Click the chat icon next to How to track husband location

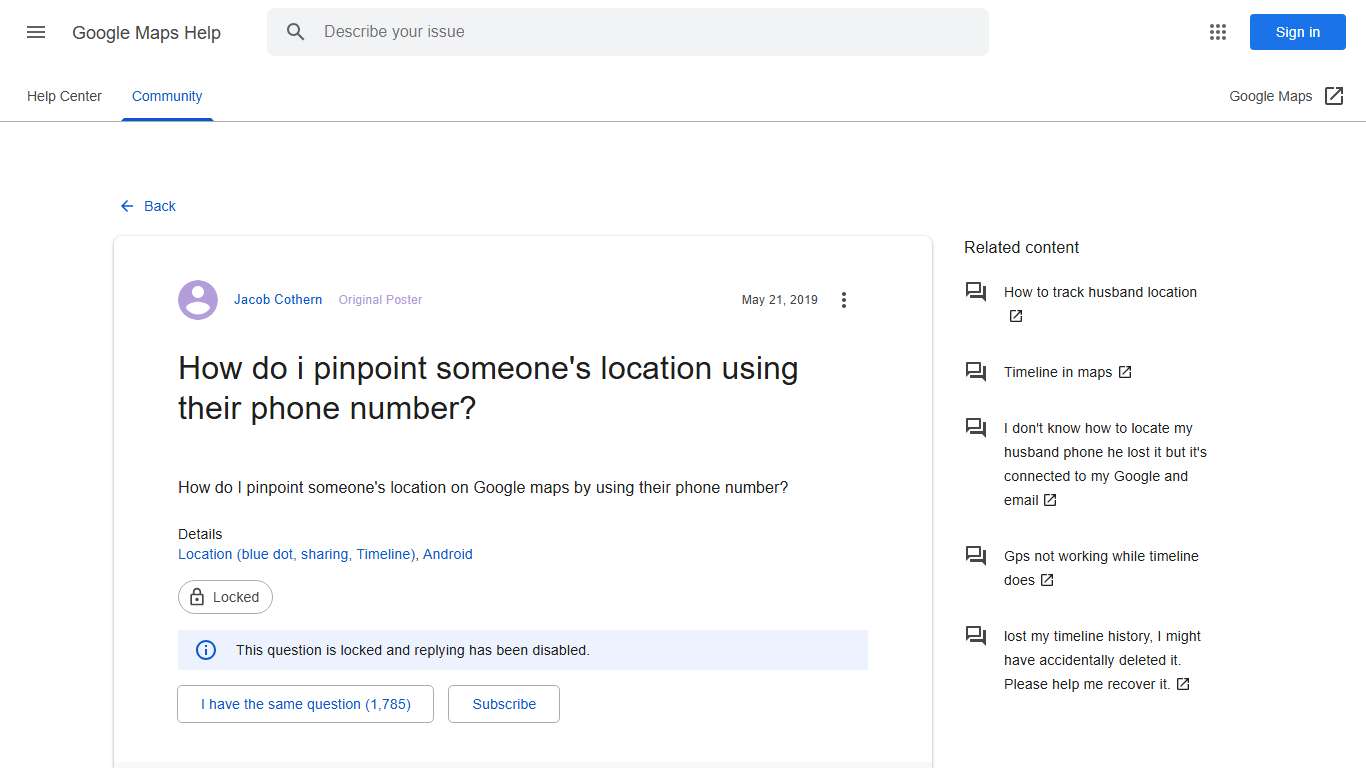pyautogui.click(x=976, y=291)
